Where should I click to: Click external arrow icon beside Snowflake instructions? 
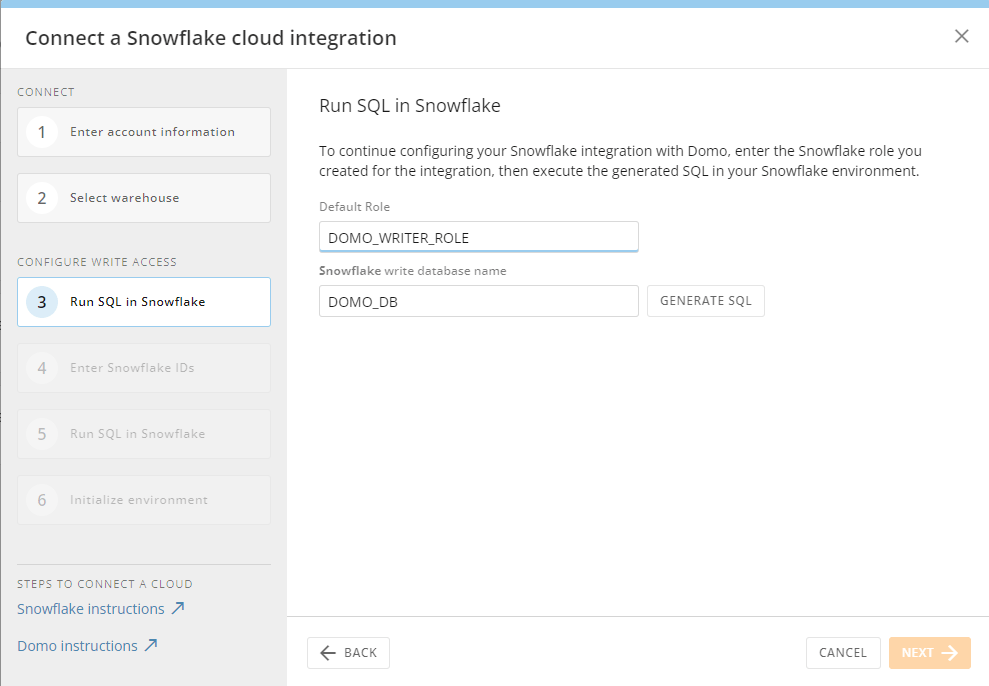pyautogui.click(x=178, y=608)
